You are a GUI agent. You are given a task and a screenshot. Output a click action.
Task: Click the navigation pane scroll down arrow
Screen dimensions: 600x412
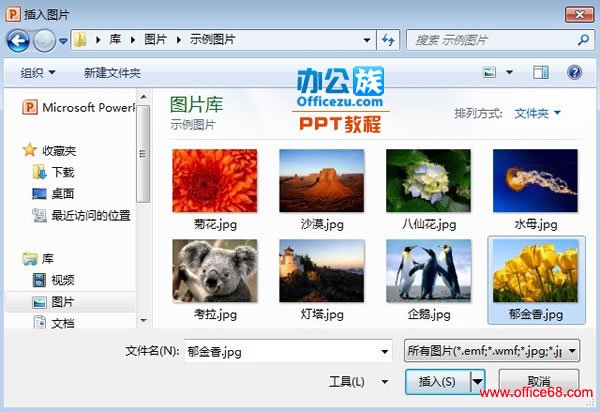coord(143,321)
